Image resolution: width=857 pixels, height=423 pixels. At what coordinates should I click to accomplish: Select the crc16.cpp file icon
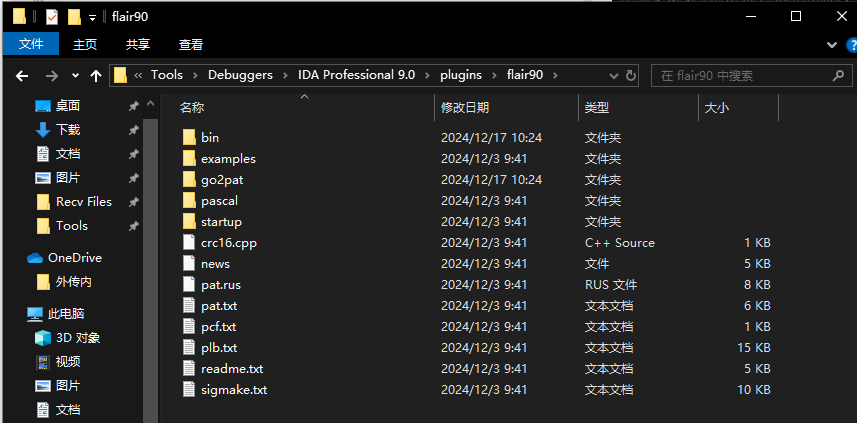tap(192, 243)
